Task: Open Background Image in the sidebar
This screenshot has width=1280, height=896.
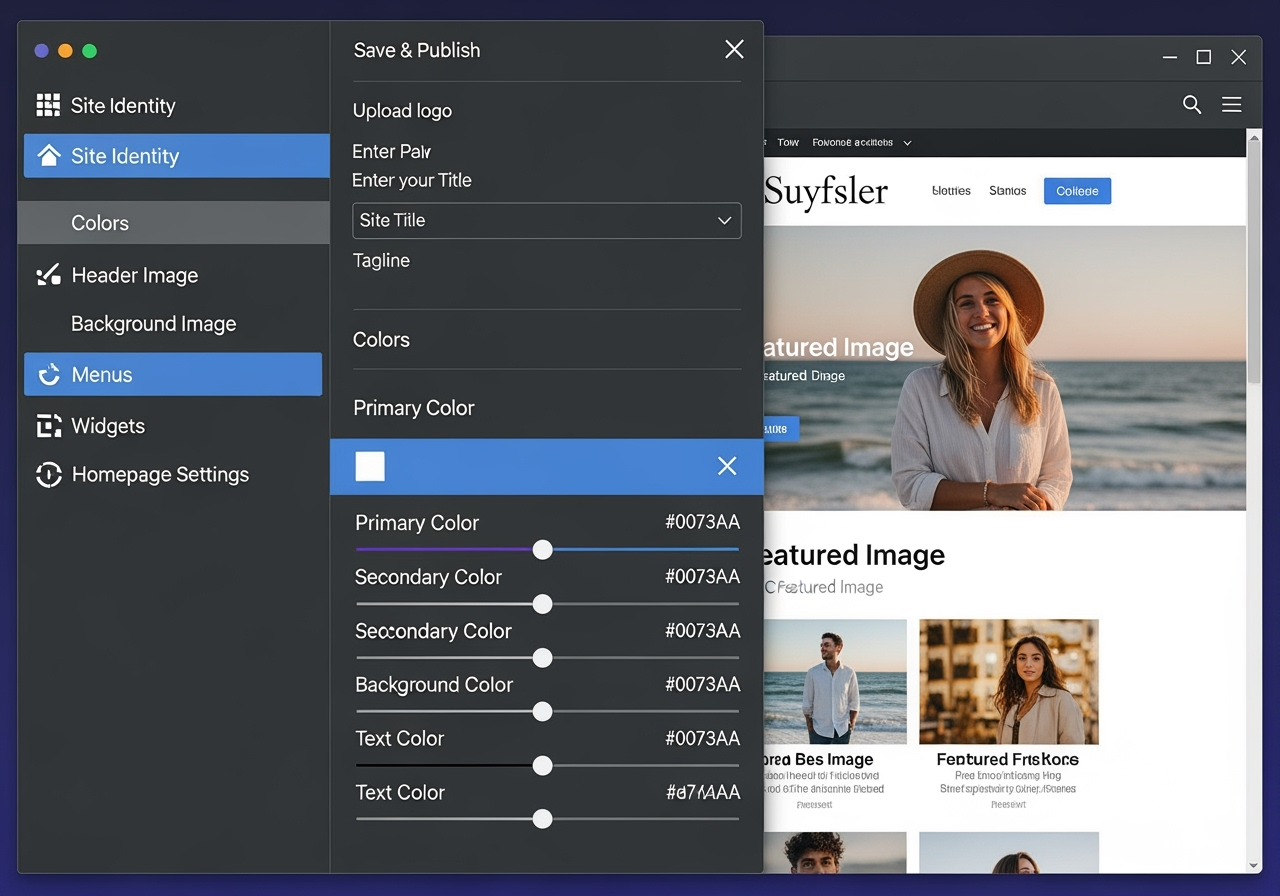Action: click(x=154, y=324)
